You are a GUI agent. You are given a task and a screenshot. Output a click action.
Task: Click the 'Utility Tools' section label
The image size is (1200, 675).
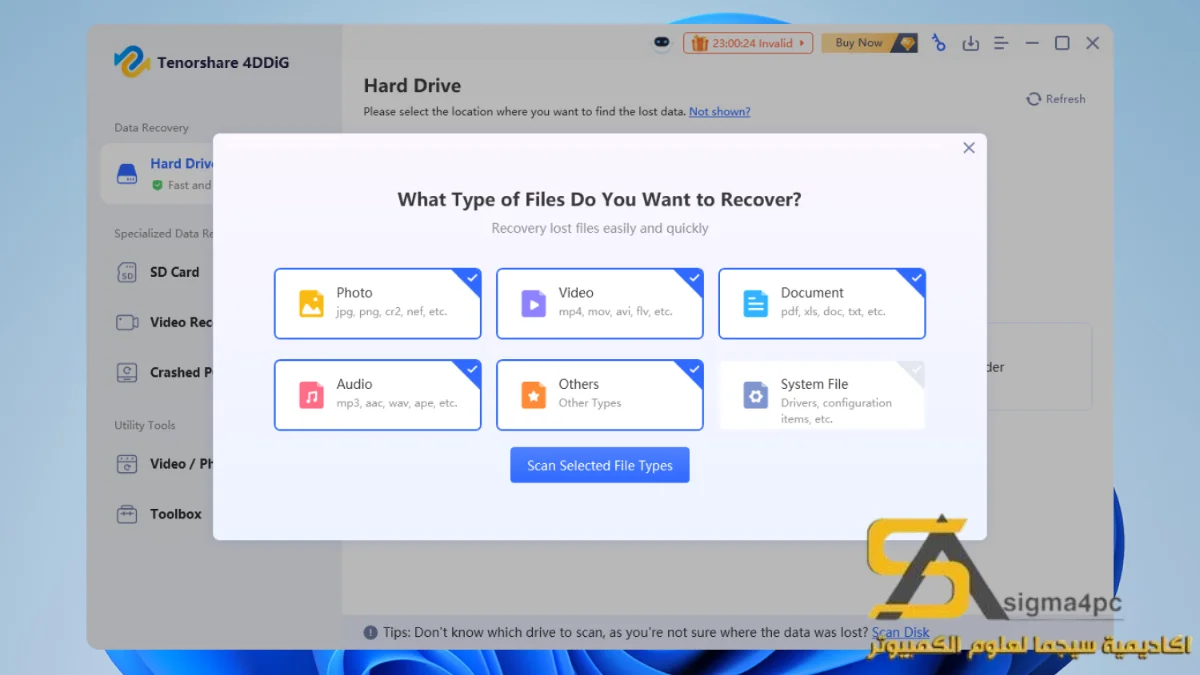[x=145, y=425]
